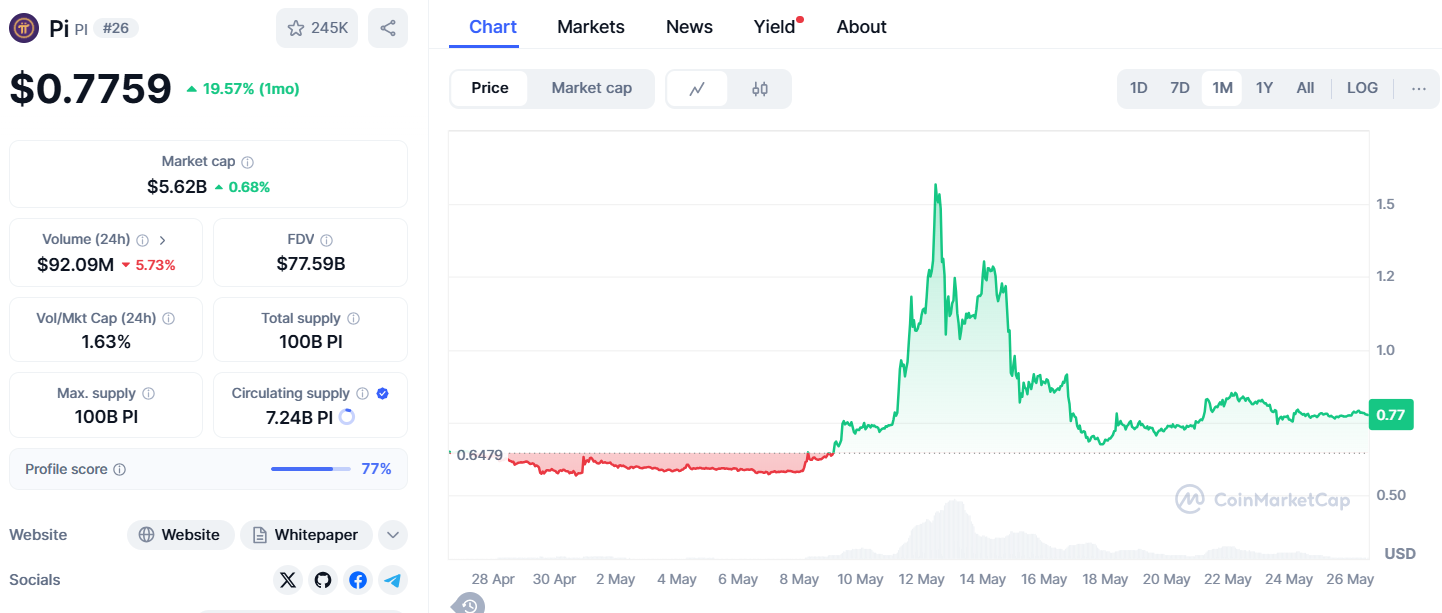Image resolution: width=1442 pixels, height=613 pixels.
Task: Click the 77% profile score value
Action: (376, 469)
